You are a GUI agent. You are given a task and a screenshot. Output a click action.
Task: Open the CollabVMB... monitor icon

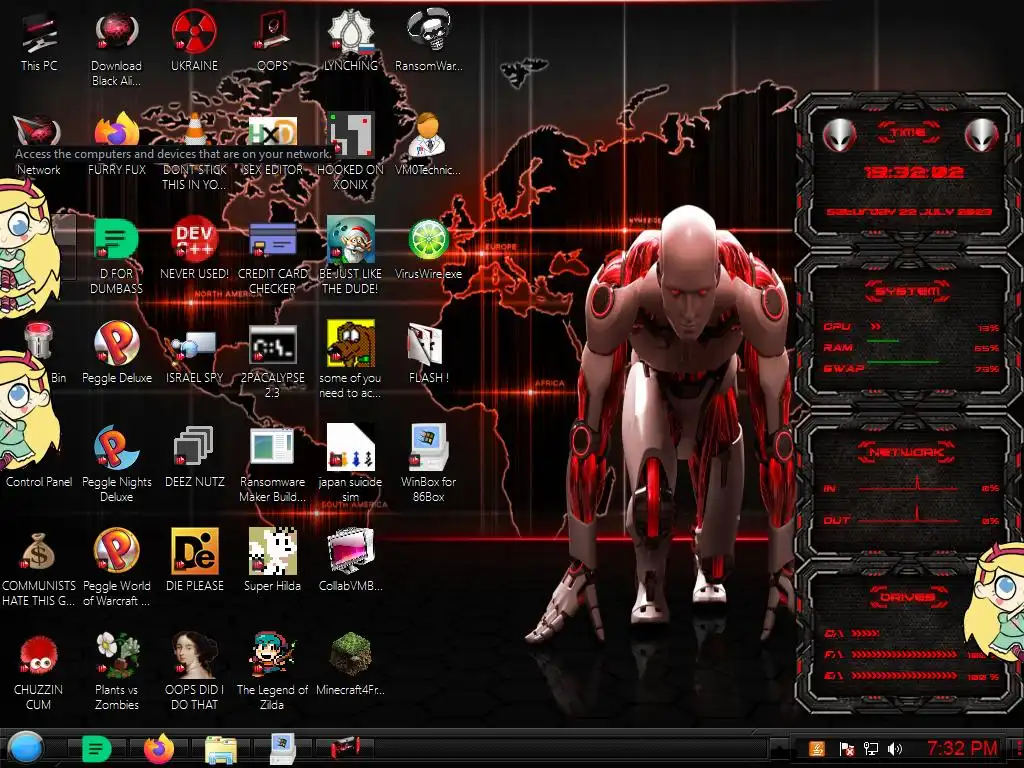[351, 560]
